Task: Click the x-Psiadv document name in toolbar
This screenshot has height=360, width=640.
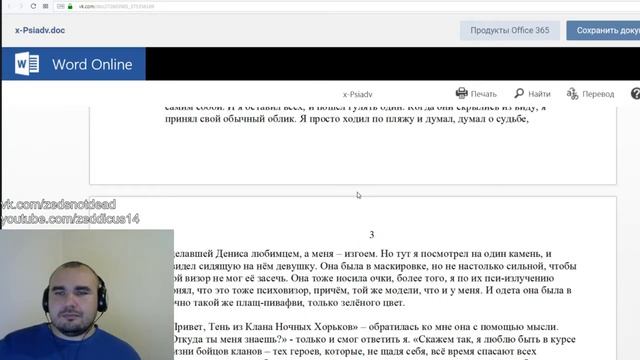Action: [x=358, y=94]
